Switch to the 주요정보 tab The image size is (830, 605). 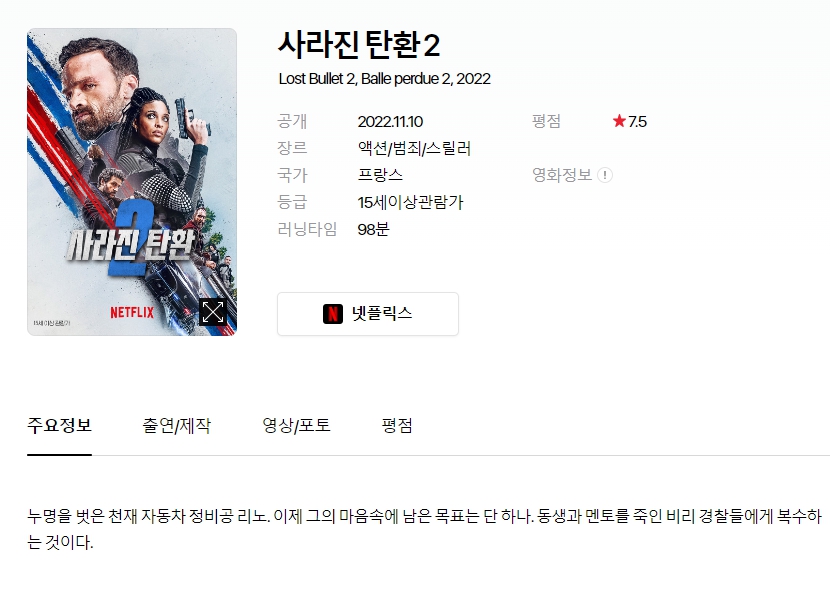59,426
